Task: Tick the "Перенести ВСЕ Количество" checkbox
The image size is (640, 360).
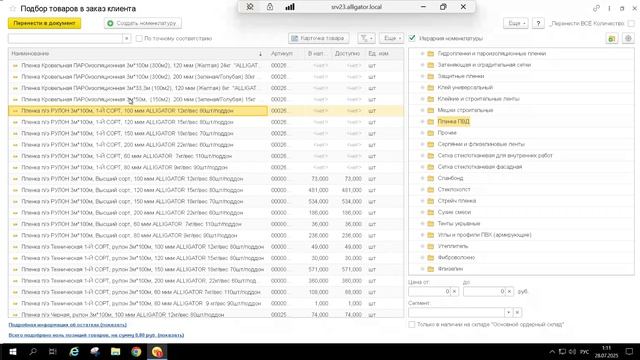Action: (x=631, y=24)
